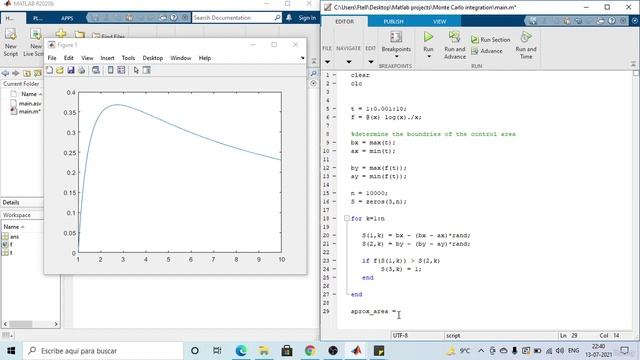Show hidden system tray icons chevron
Viewport: 640px width, 360px height.
(x=481, y=351)
